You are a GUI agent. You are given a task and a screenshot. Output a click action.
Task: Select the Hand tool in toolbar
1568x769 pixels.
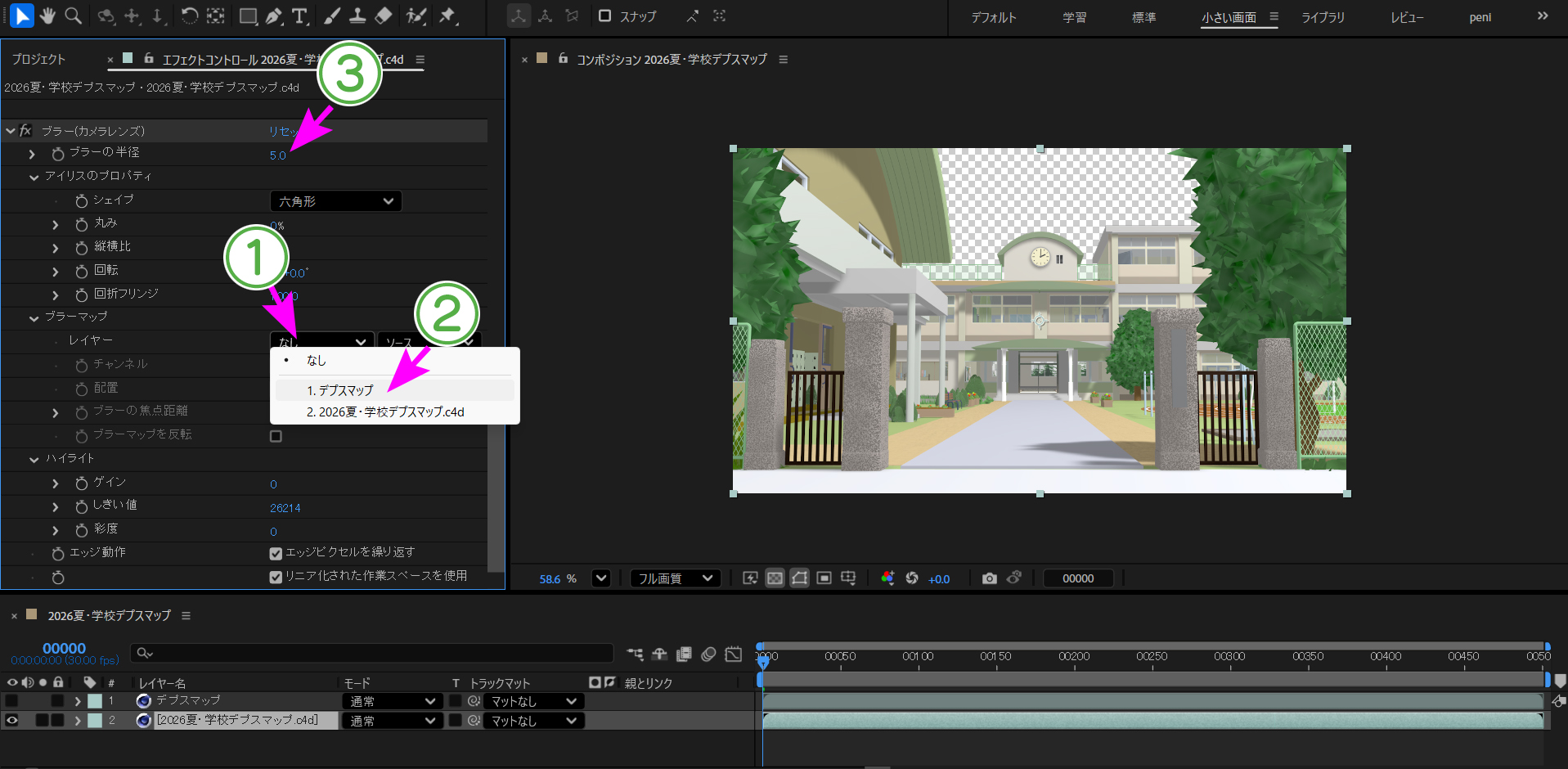[47, 16]
